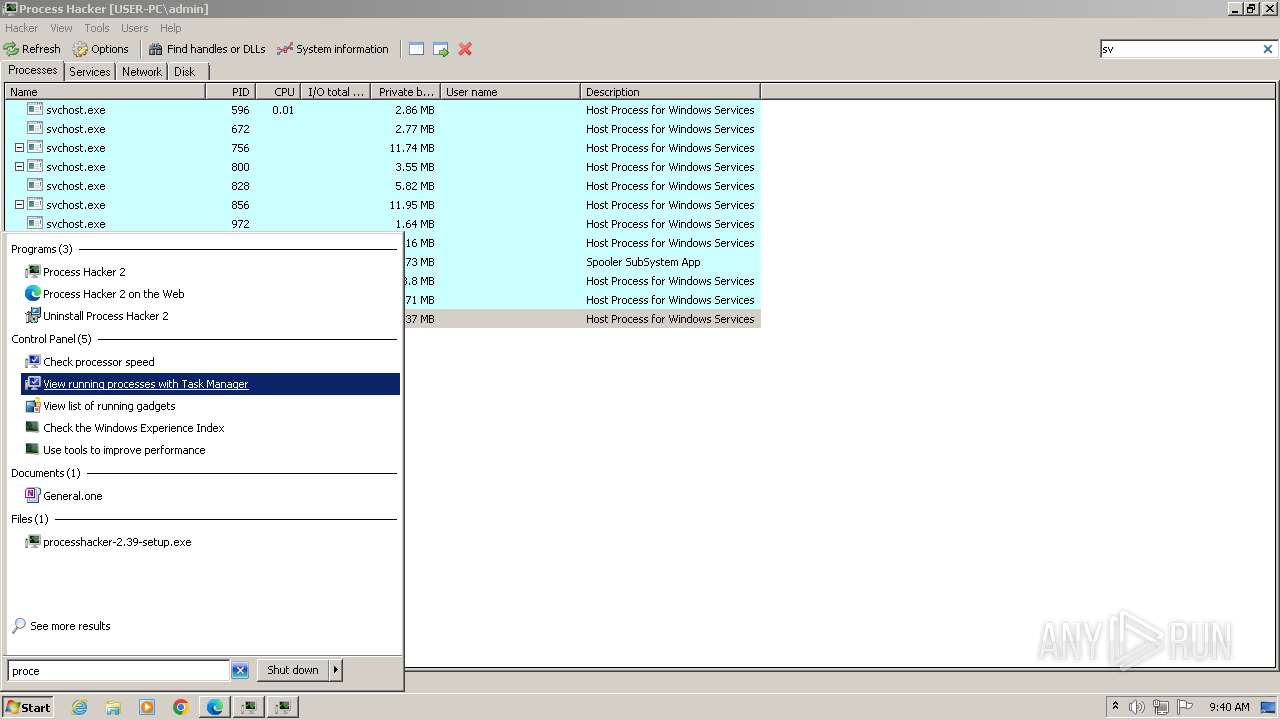Sort by Private bytes column header
The height and width of the screenshot is (720, 1280).
405,92
